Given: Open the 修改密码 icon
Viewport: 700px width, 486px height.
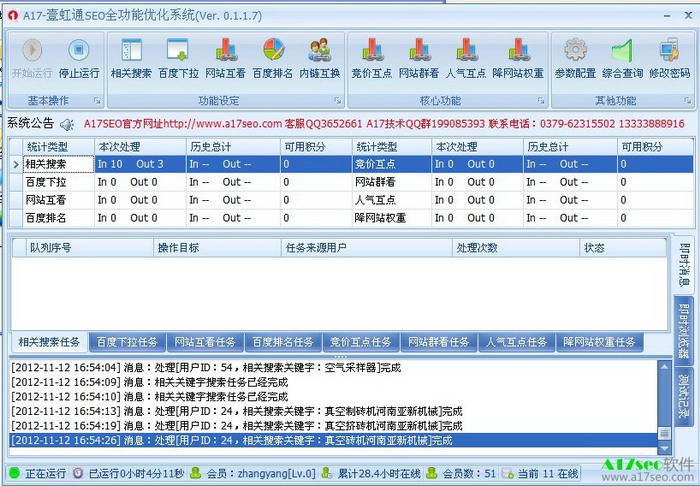Looking at the screenshot, I should (669, 50).
